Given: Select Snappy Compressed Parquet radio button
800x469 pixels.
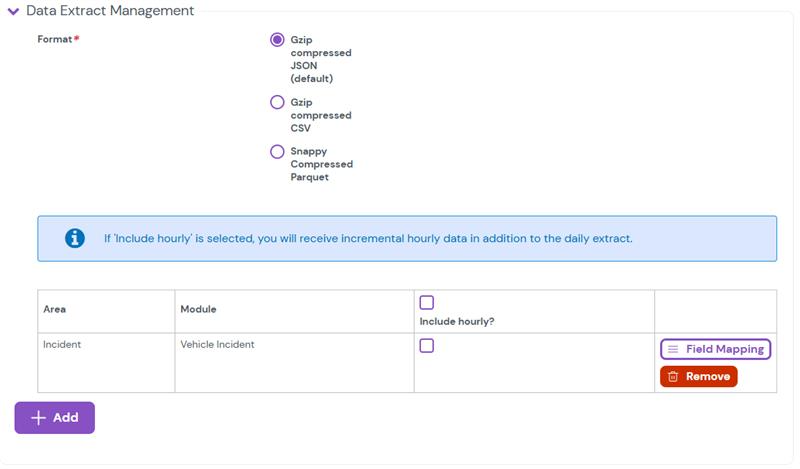Looking at the screenshot, I should coord(277,152).
